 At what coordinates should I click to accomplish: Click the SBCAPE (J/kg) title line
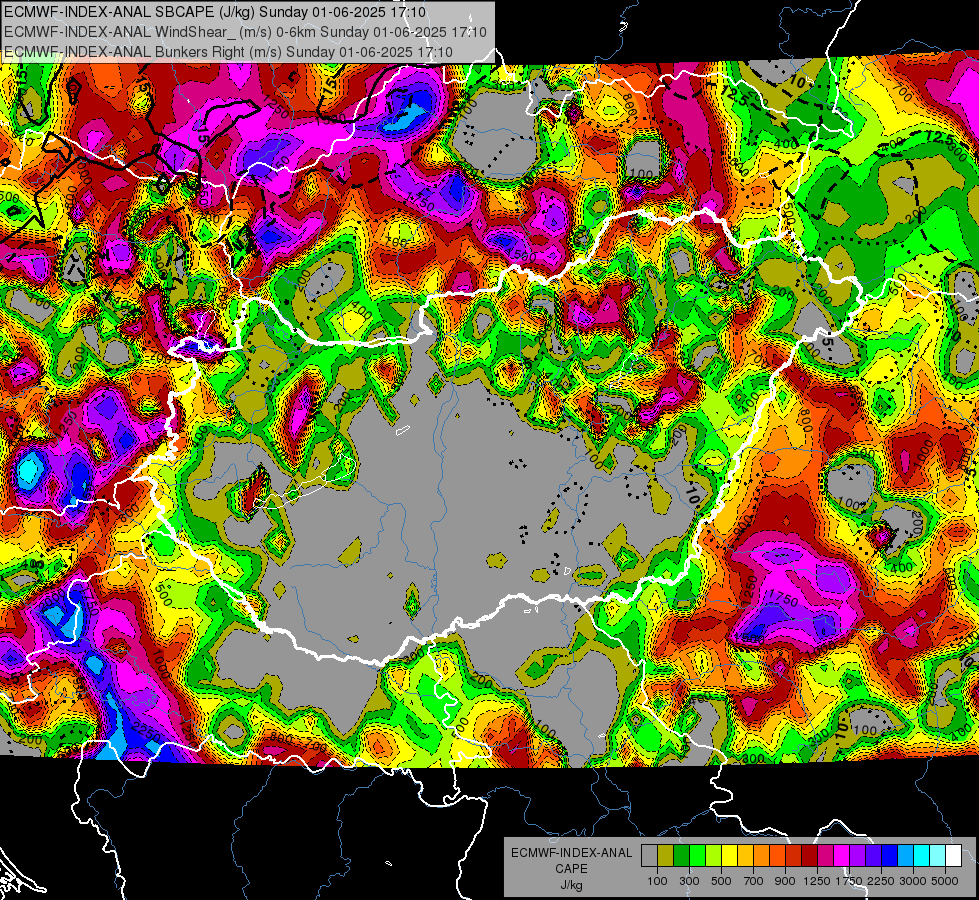(215, 12)
